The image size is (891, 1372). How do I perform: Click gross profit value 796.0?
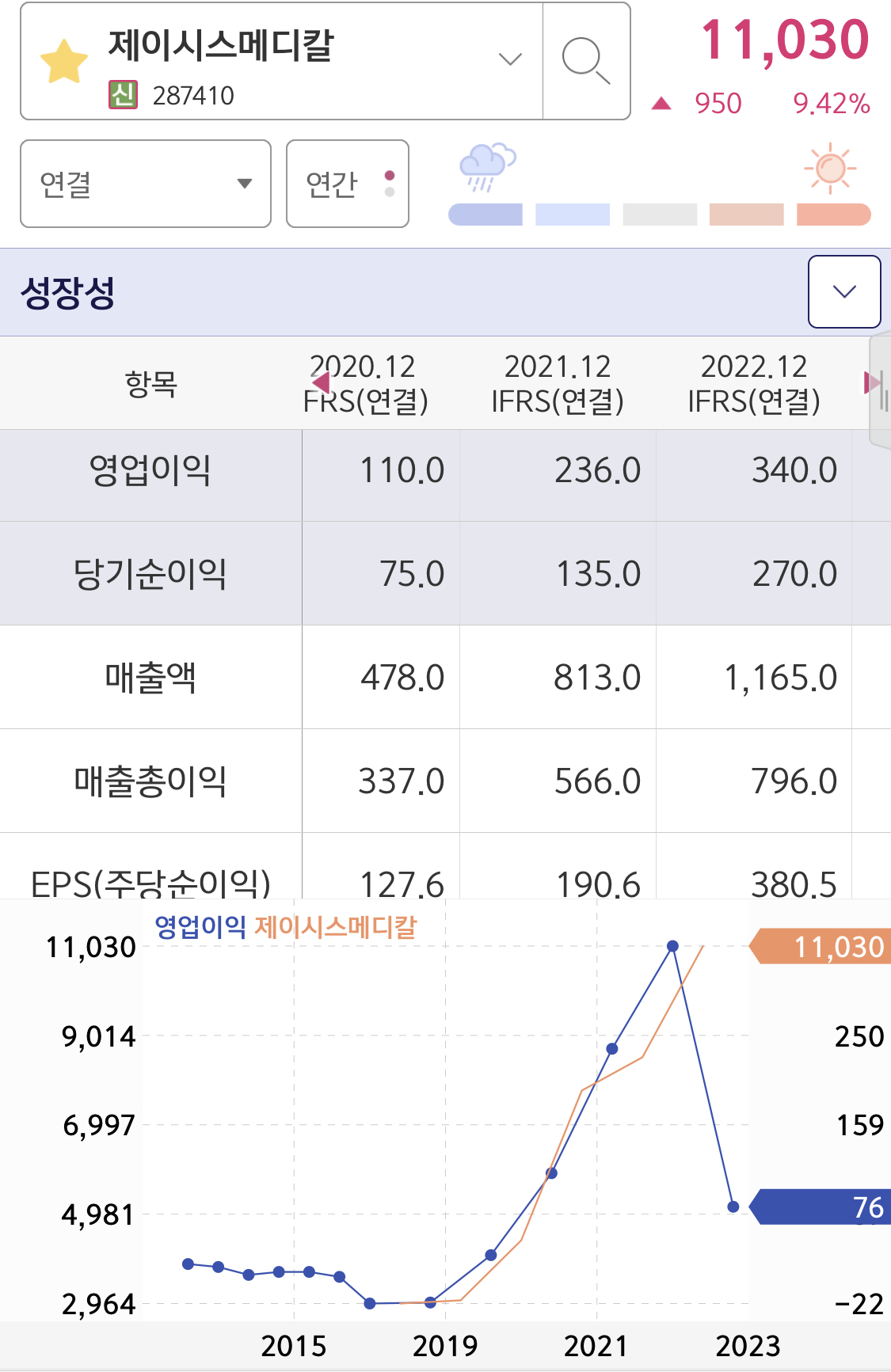(x=794, y=781)
